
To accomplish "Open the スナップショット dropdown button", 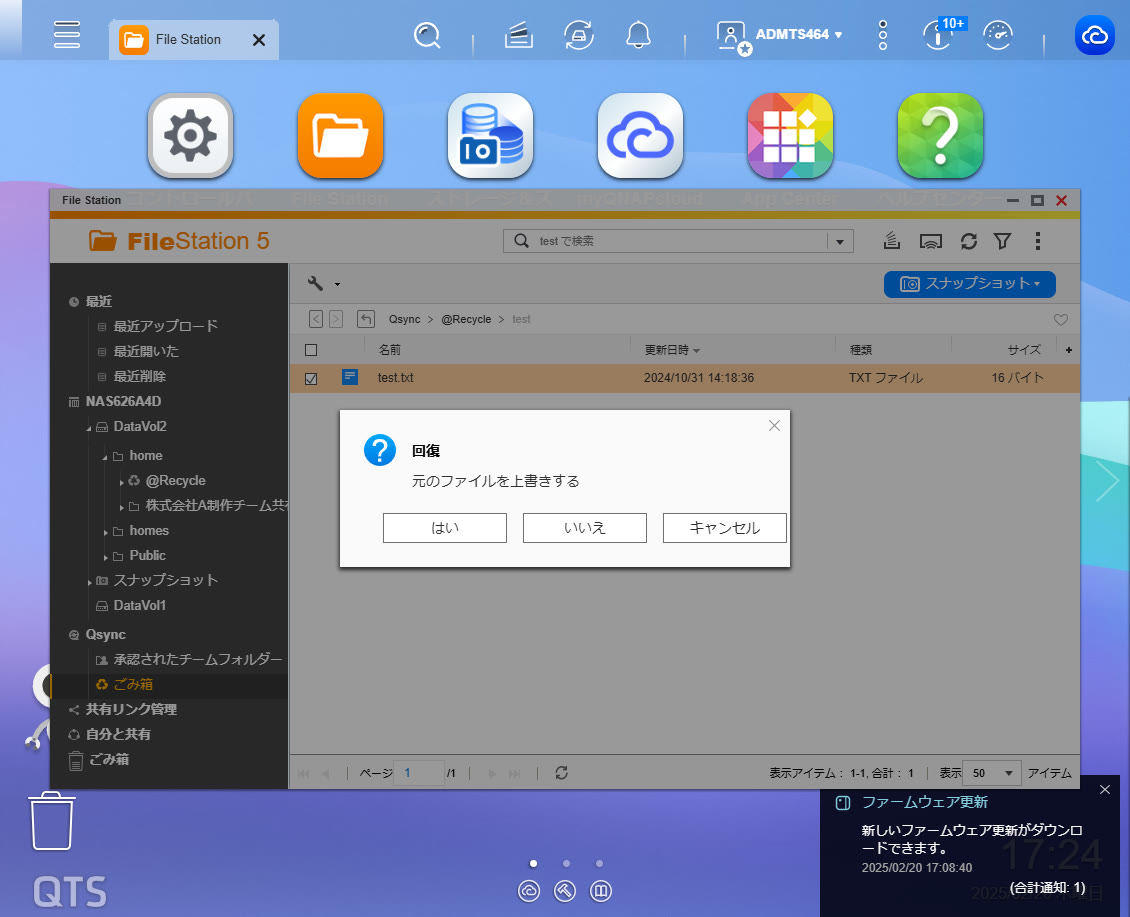I will click(969, 284).
